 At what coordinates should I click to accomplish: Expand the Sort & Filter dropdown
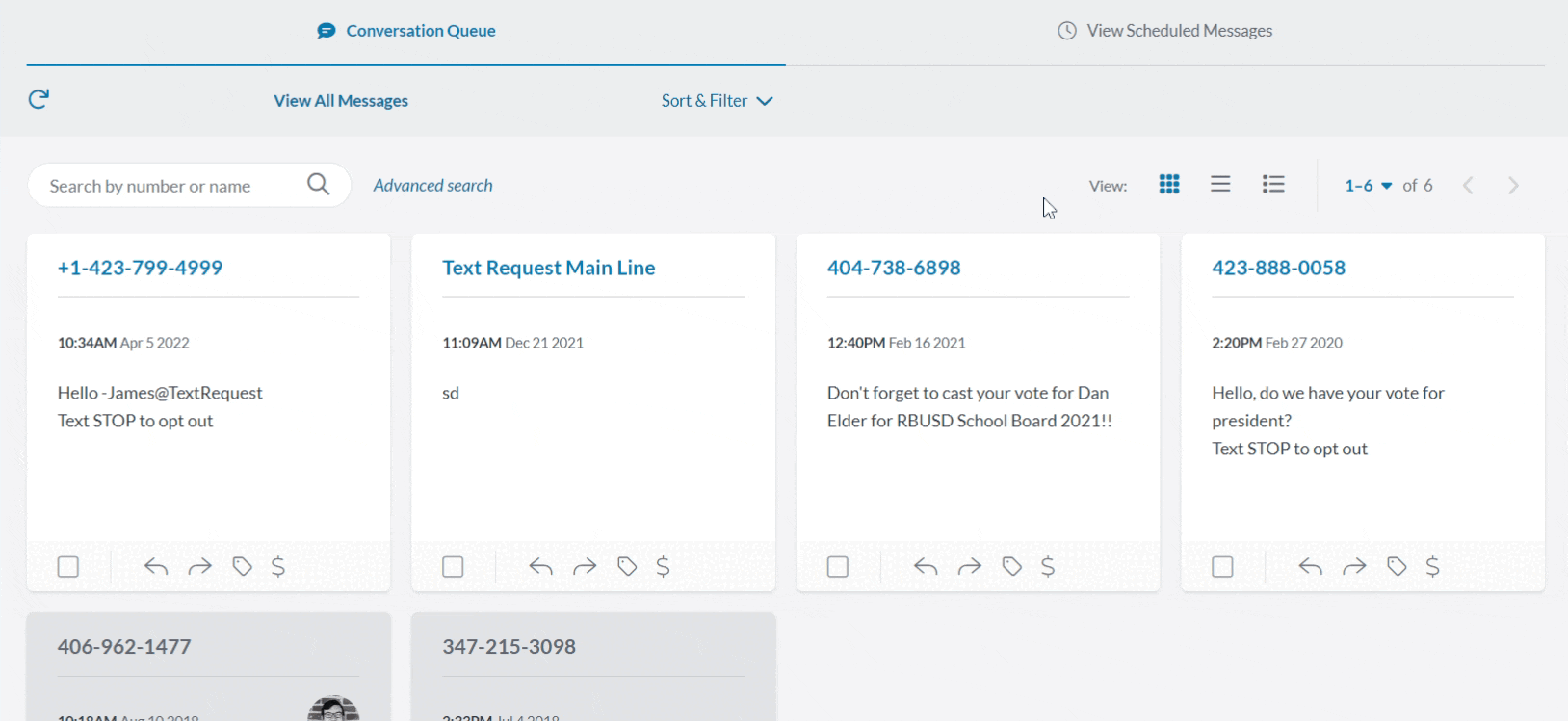coord(717,101)
